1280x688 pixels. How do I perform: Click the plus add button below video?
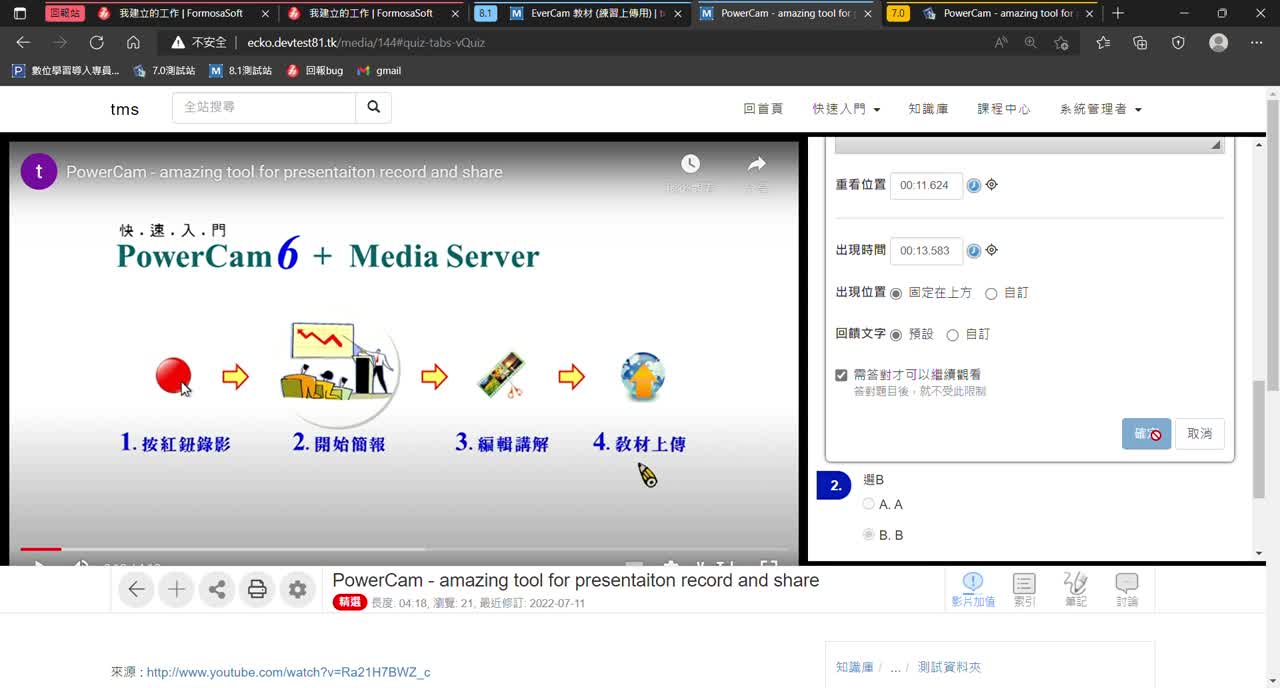(x=176, y=590)
